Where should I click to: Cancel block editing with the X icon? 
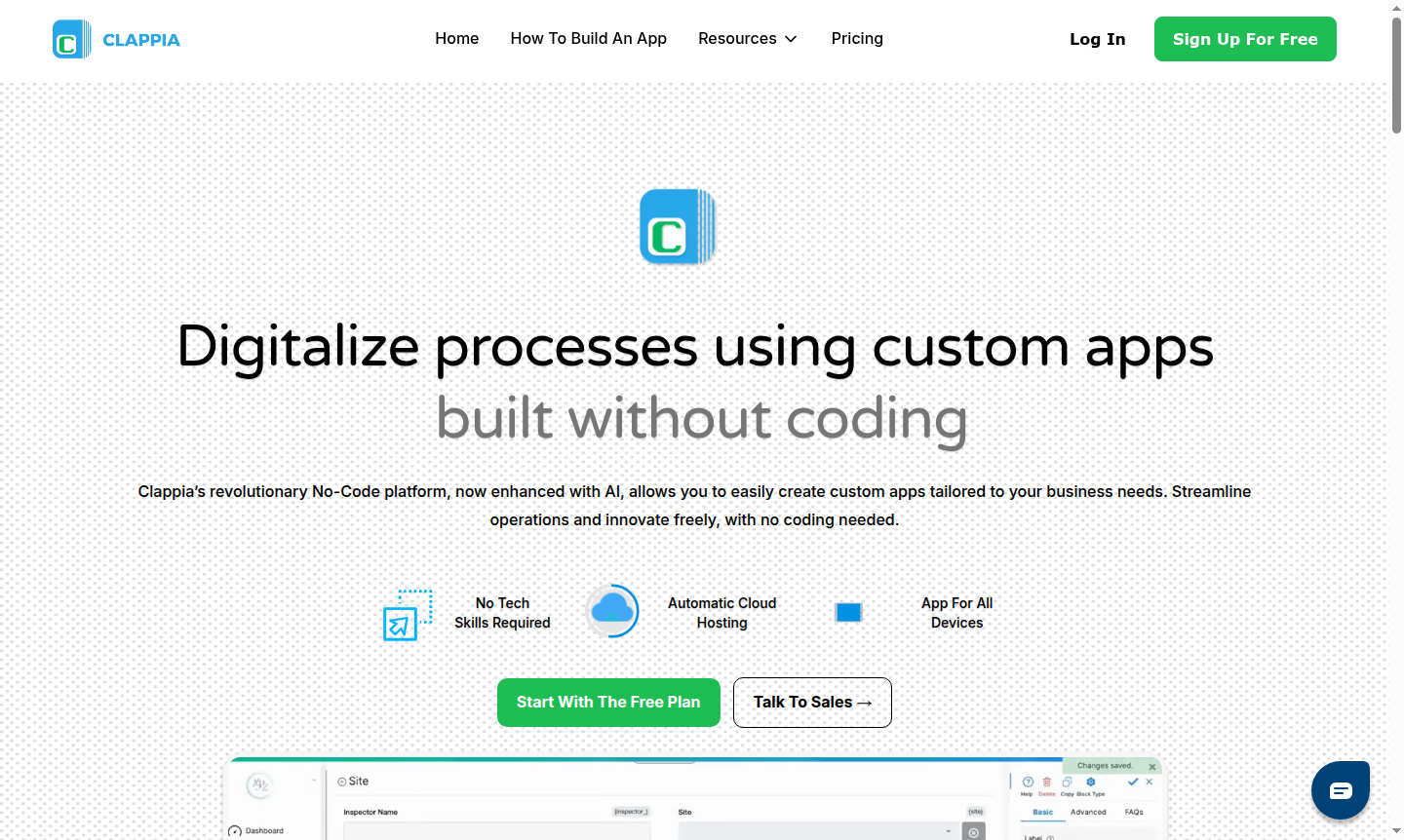coord(1149,782)
